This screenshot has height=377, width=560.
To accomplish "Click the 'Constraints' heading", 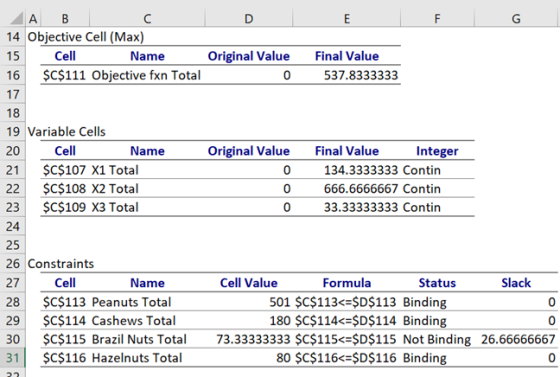I will point(61,264).
